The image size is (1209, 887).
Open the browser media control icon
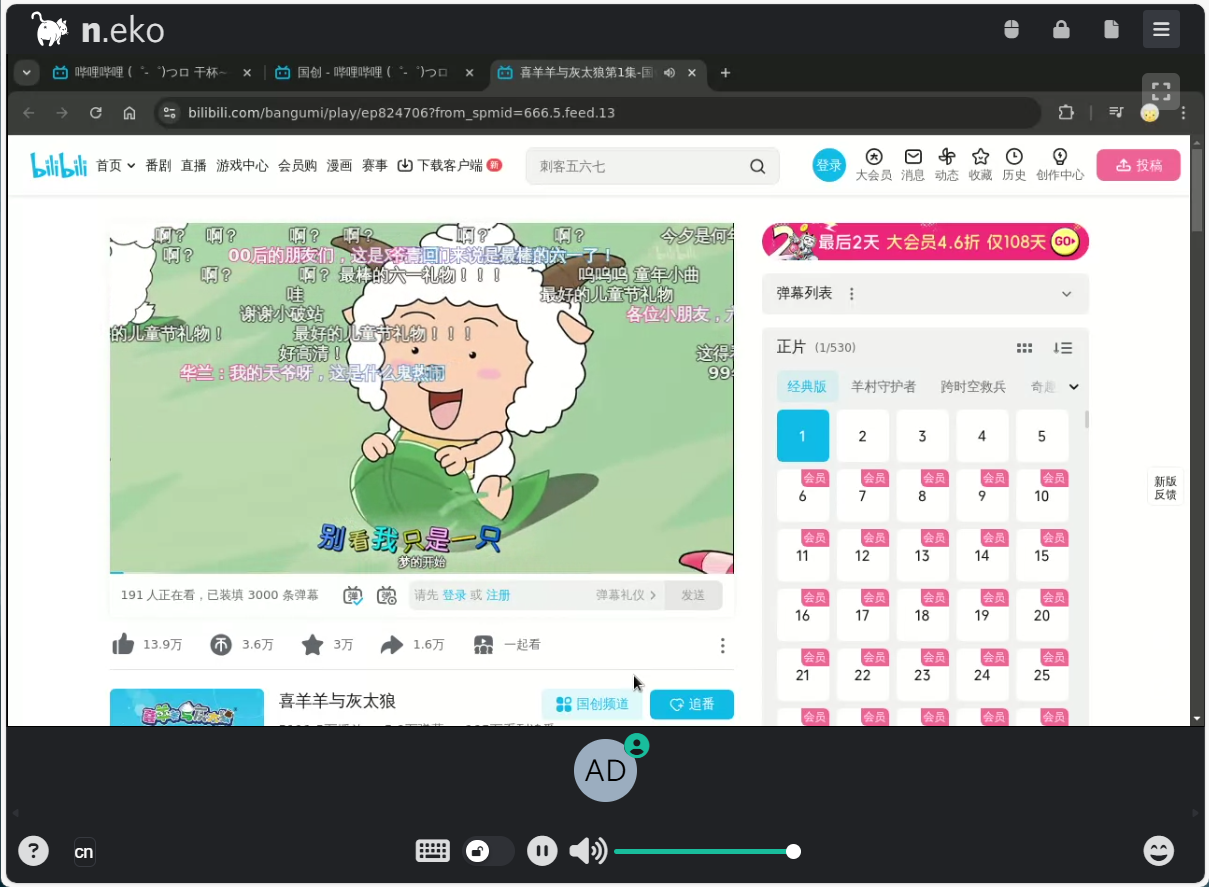click(1116, 113)
